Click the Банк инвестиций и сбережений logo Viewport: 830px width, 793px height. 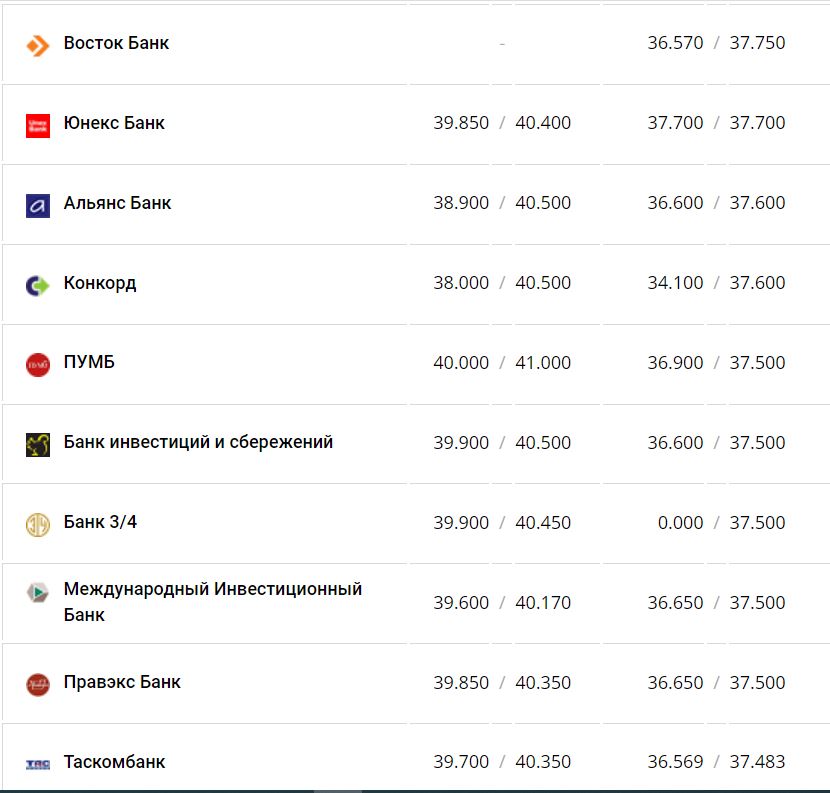pyautogui.click(x=37, y=445)
